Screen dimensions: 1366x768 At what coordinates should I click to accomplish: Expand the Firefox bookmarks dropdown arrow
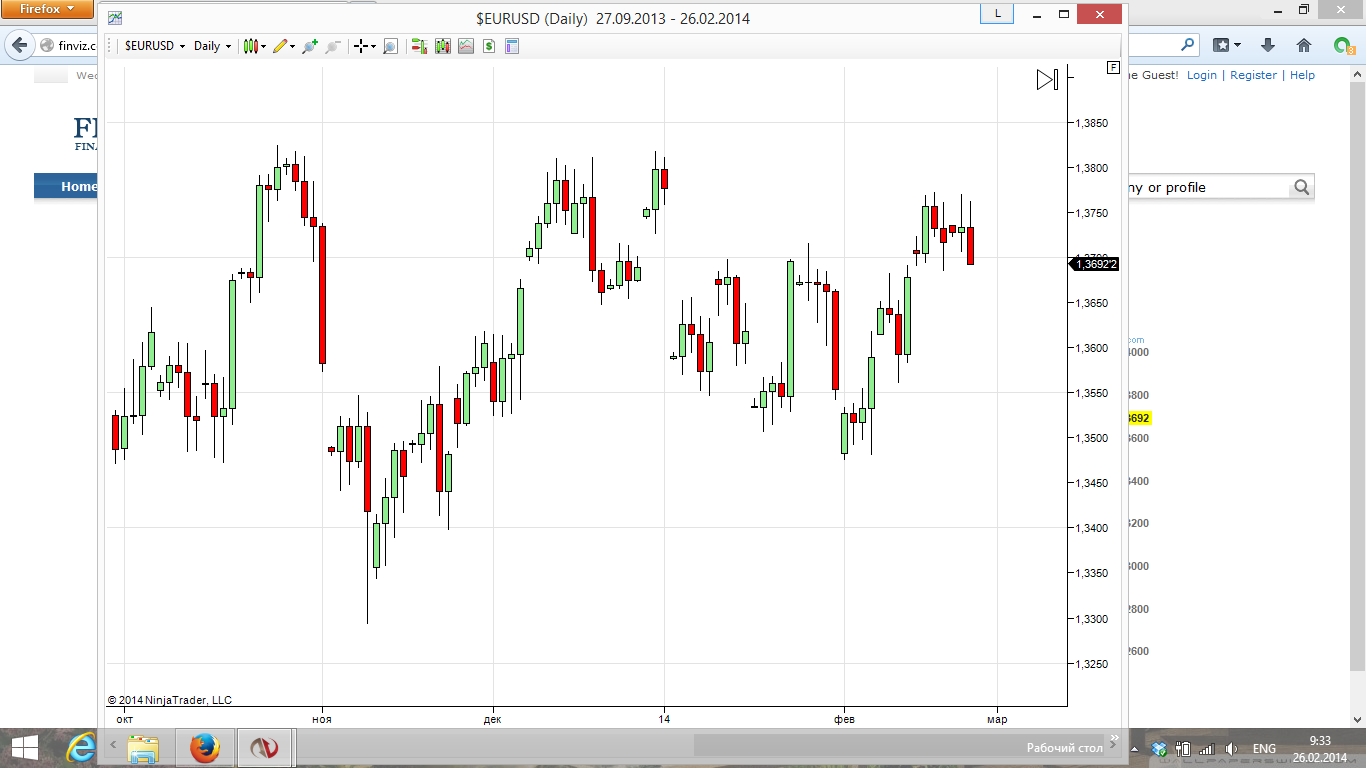click(1237, 45)
